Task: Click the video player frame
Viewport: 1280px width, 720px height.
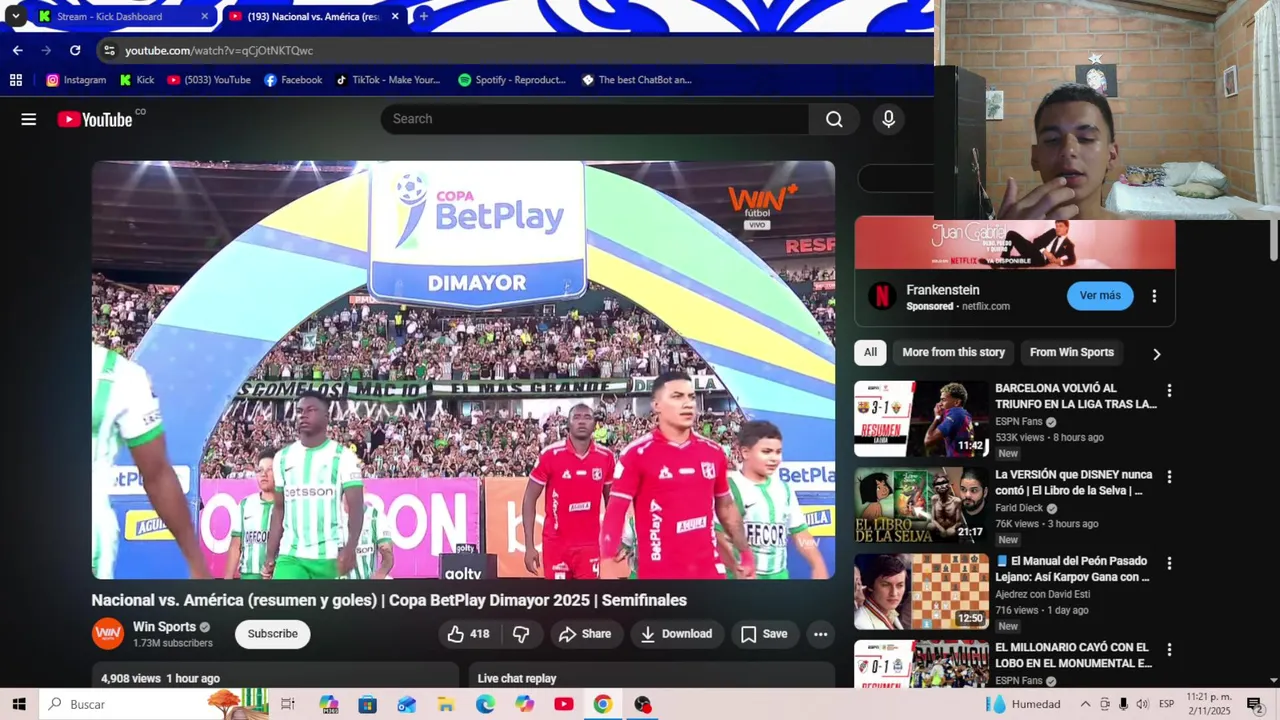Action: point(463,370)
